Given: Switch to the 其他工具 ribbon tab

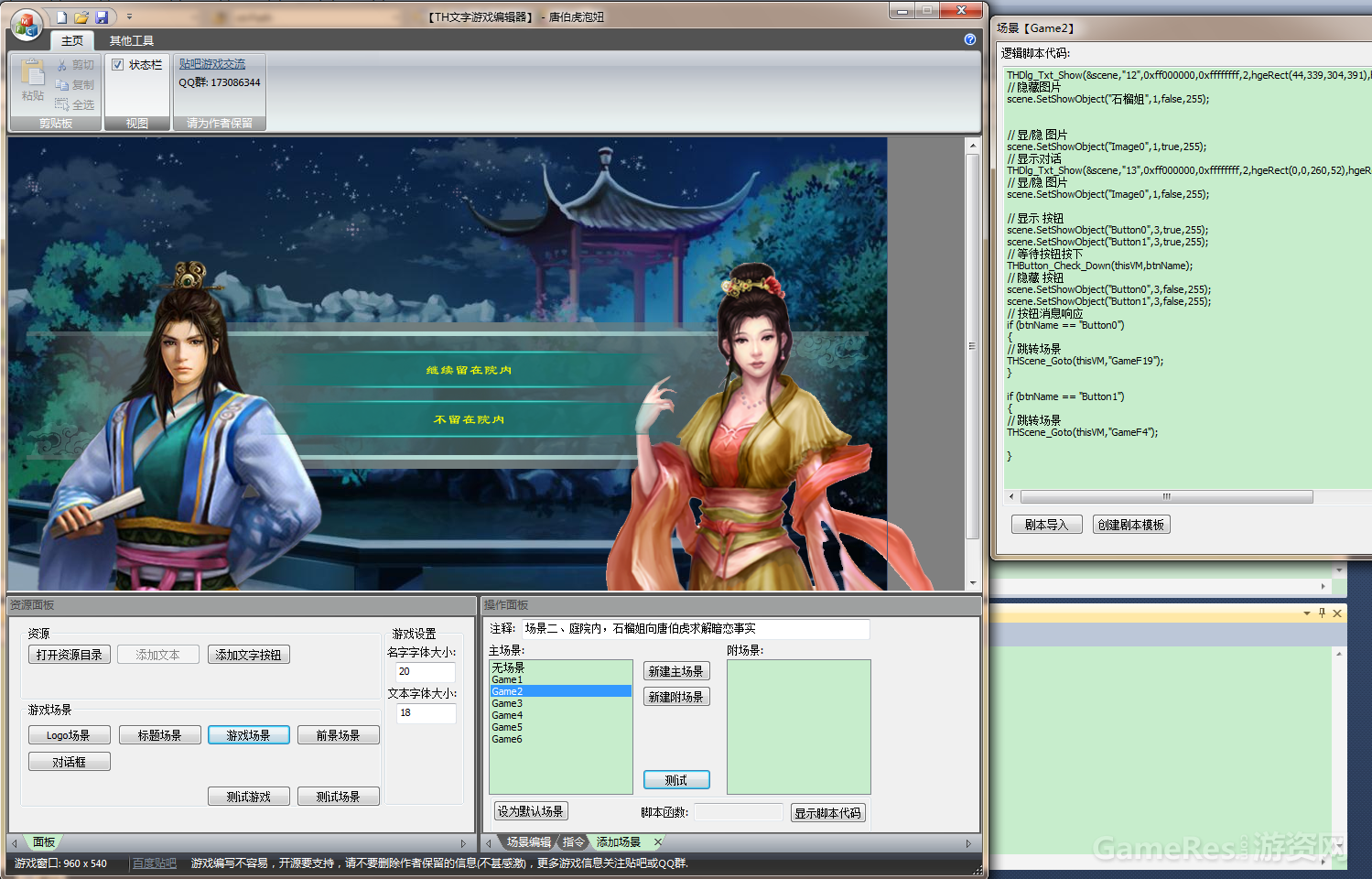Looking at the screenshot, I should click(x=132, y=40).
